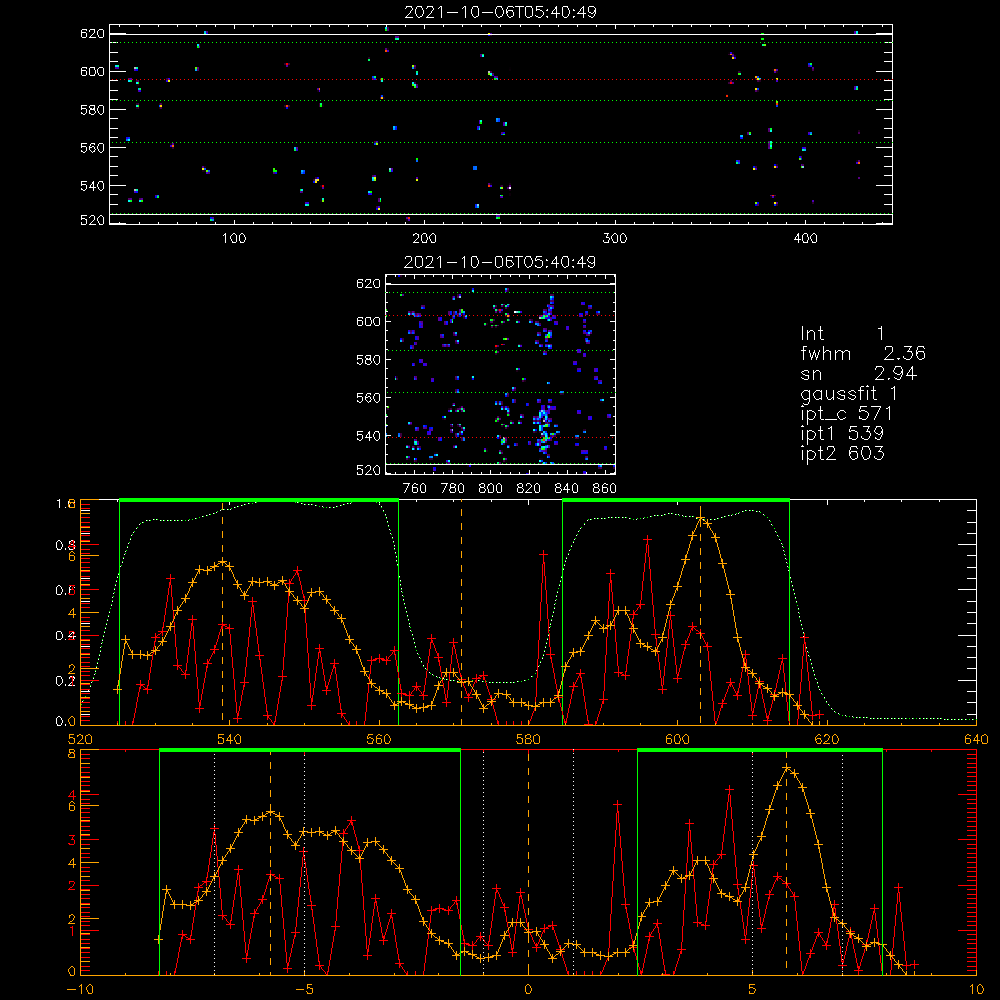Click the y-axis label 620 on top plot
Viewport: 1000px width, 1000px height.
pos(92,33)
